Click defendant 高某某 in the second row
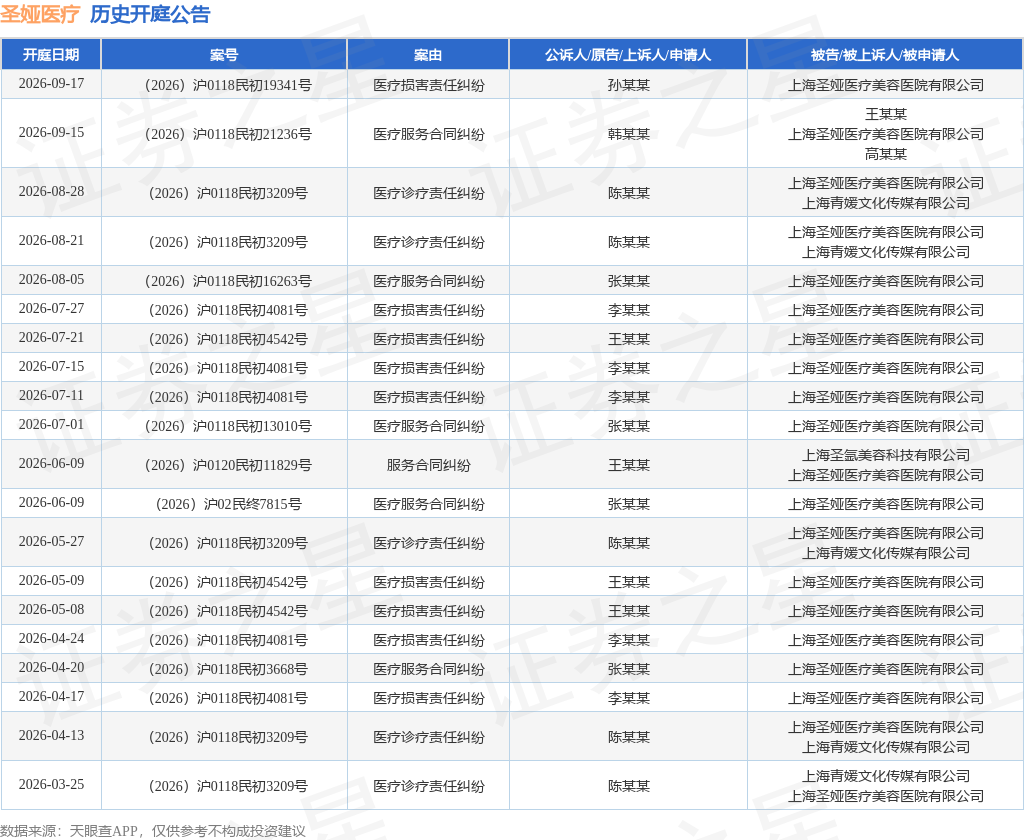This screenshot has height=840, width=1024. 886,154
